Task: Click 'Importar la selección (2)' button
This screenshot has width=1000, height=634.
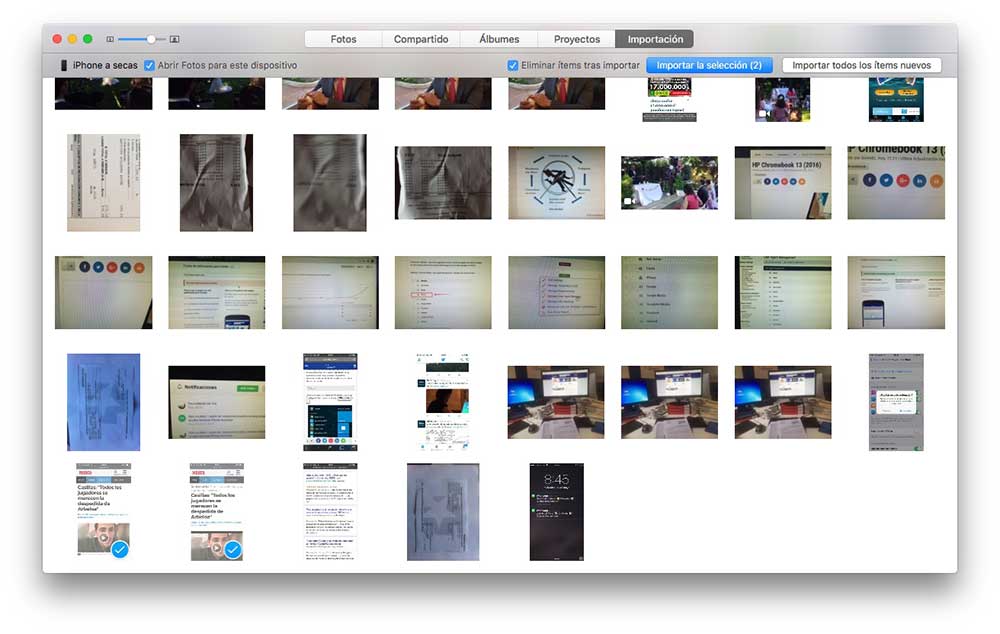Action: [709, 65]
